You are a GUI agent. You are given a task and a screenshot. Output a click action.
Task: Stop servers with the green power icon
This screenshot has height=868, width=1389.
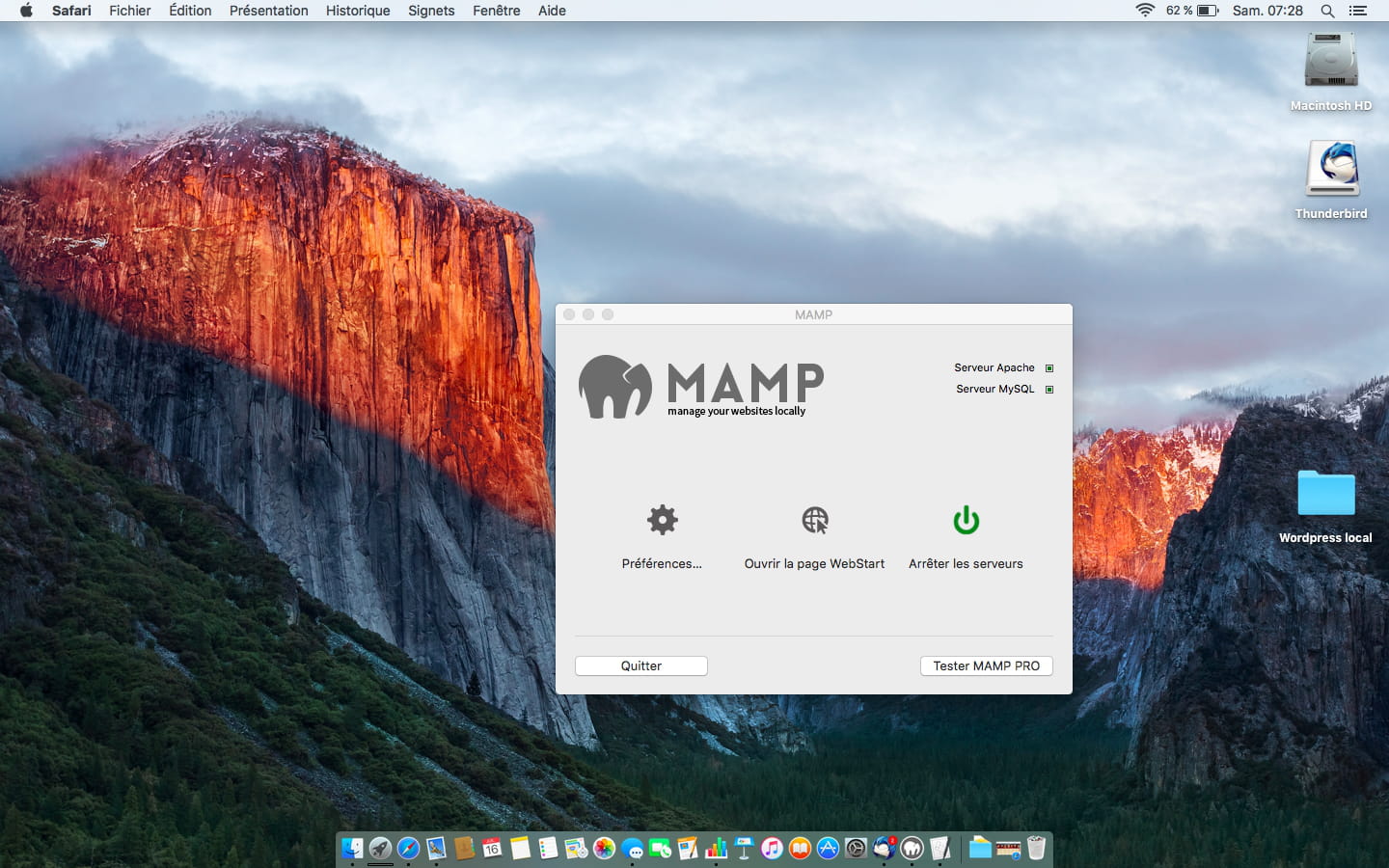966,520
